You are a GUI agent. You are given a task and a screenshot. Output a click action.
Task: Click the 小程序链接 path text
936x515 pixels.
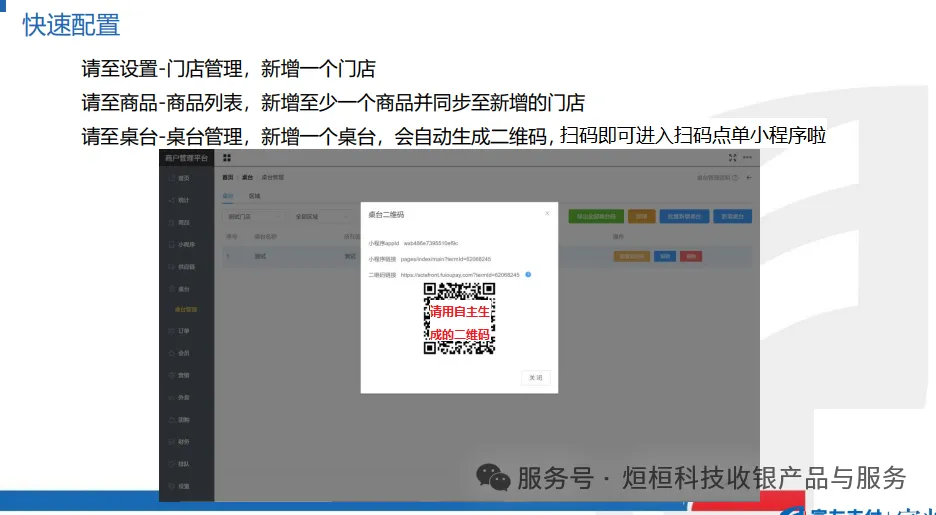point(446,259)
